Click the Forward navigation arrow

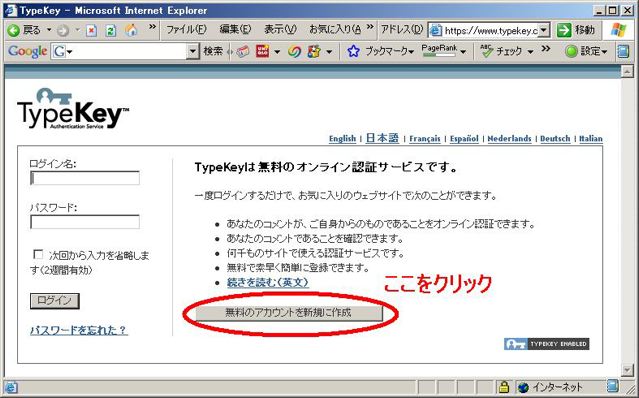(63, 31)
